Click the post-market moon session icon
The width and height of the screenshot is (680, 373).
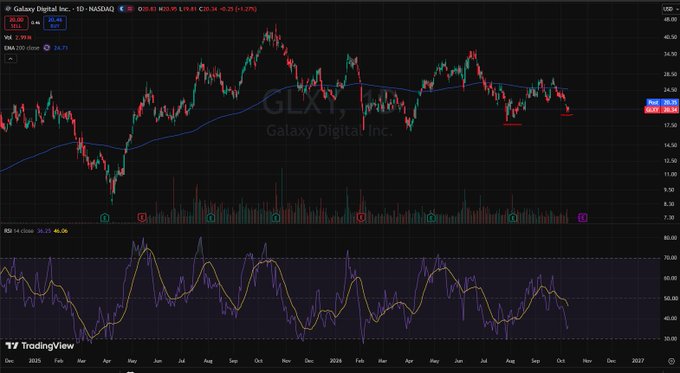click(x=122, y=9)
